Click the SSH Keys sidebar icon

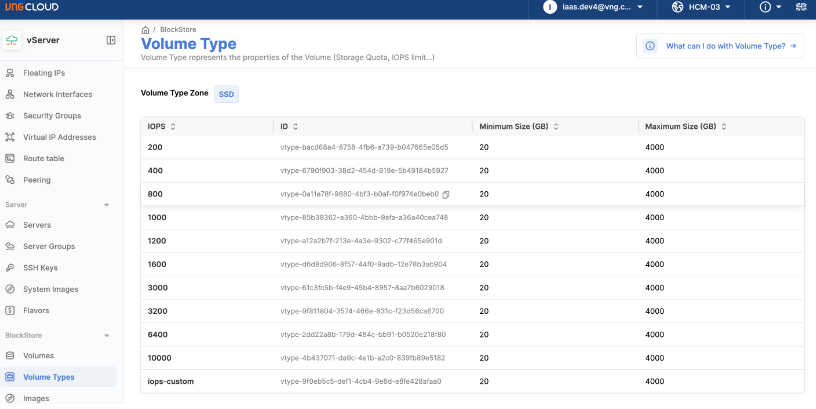(10, 267)
